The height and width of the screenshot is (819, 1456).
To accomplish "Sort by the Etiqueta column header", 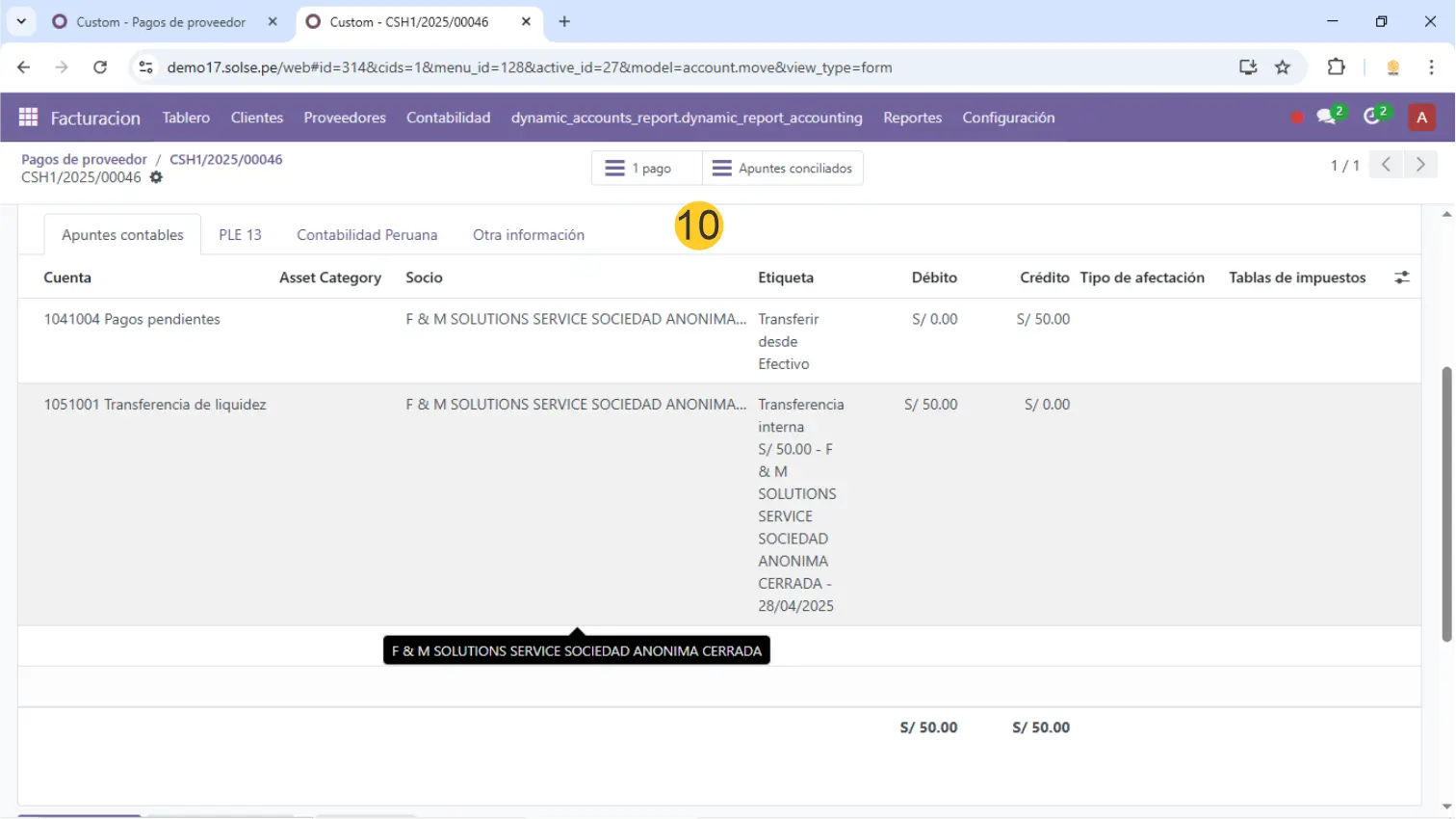I will tap(786, 277).
